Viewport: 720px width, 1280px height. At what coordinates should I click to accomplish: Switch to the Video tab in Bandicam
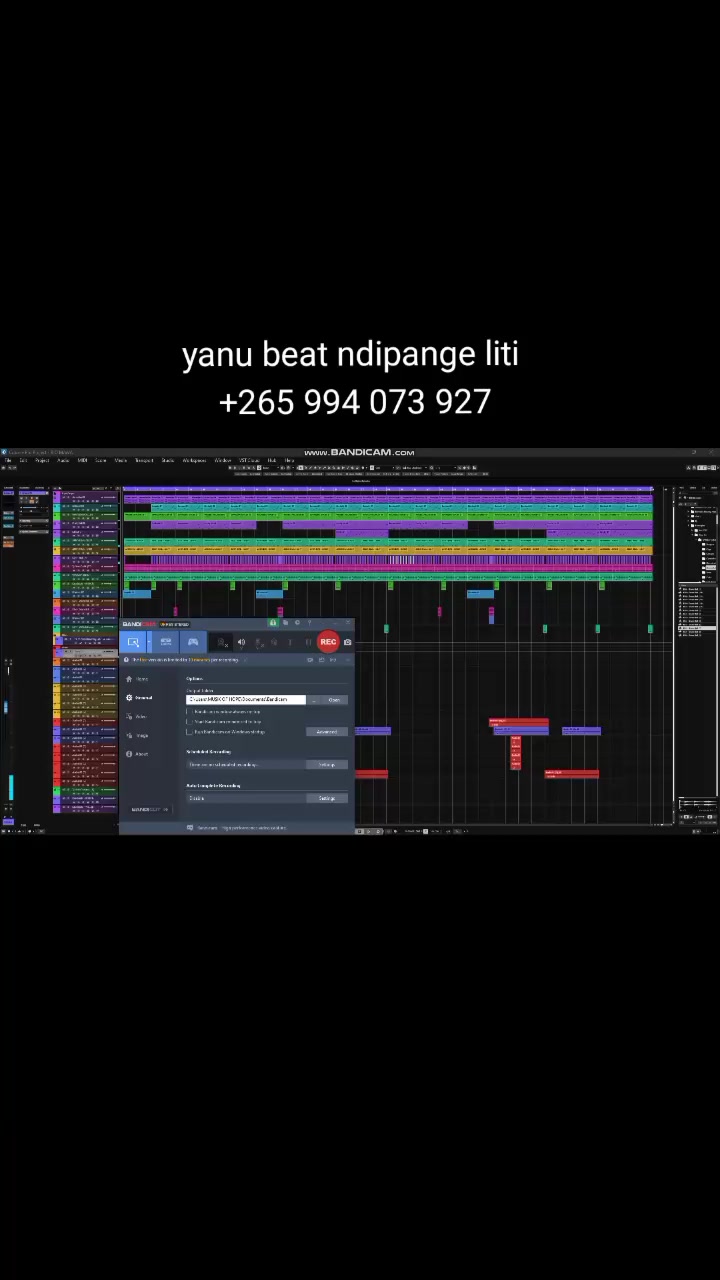click(139, 716)
